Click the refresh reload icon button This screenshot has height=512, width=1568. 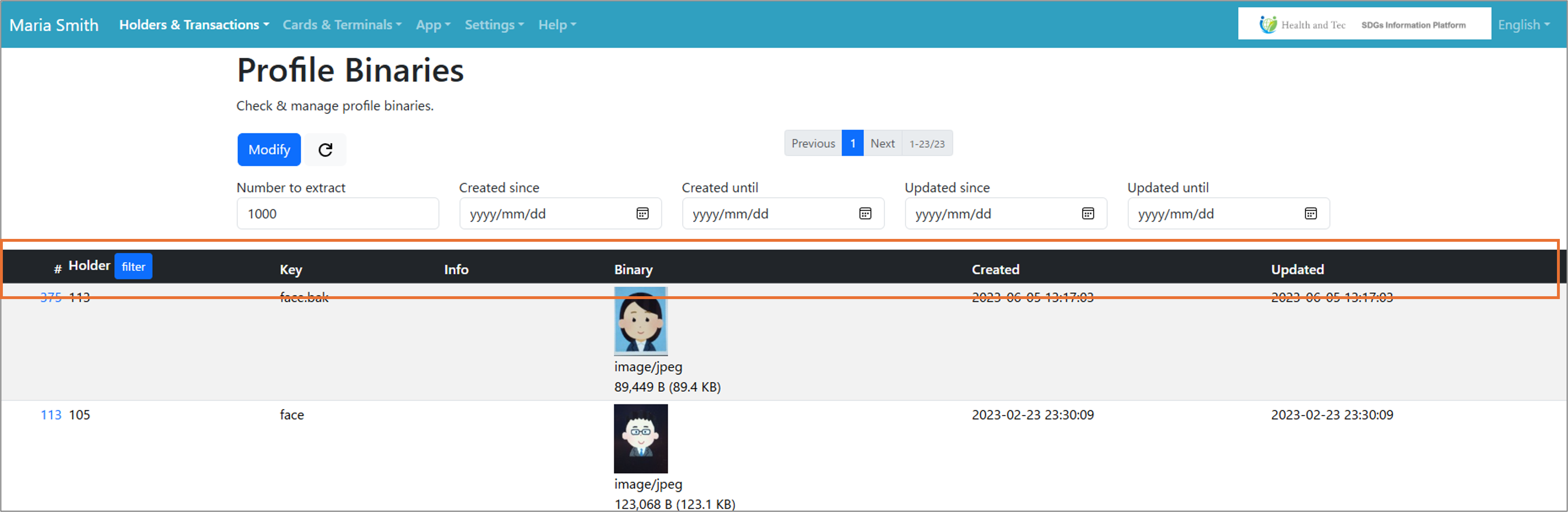tap(325, 150)
